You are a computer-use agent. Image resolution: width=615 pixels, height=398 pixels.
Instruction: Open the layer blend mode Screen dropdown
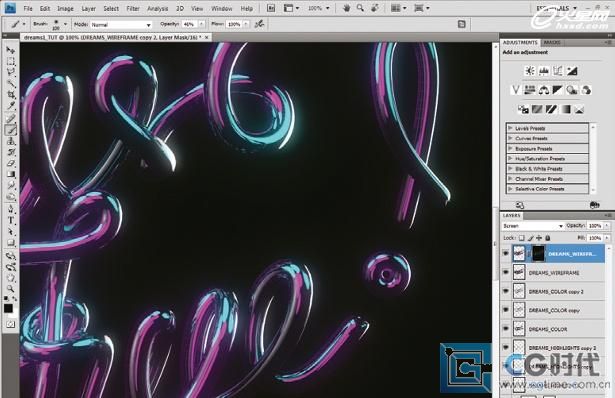point(533,226)
